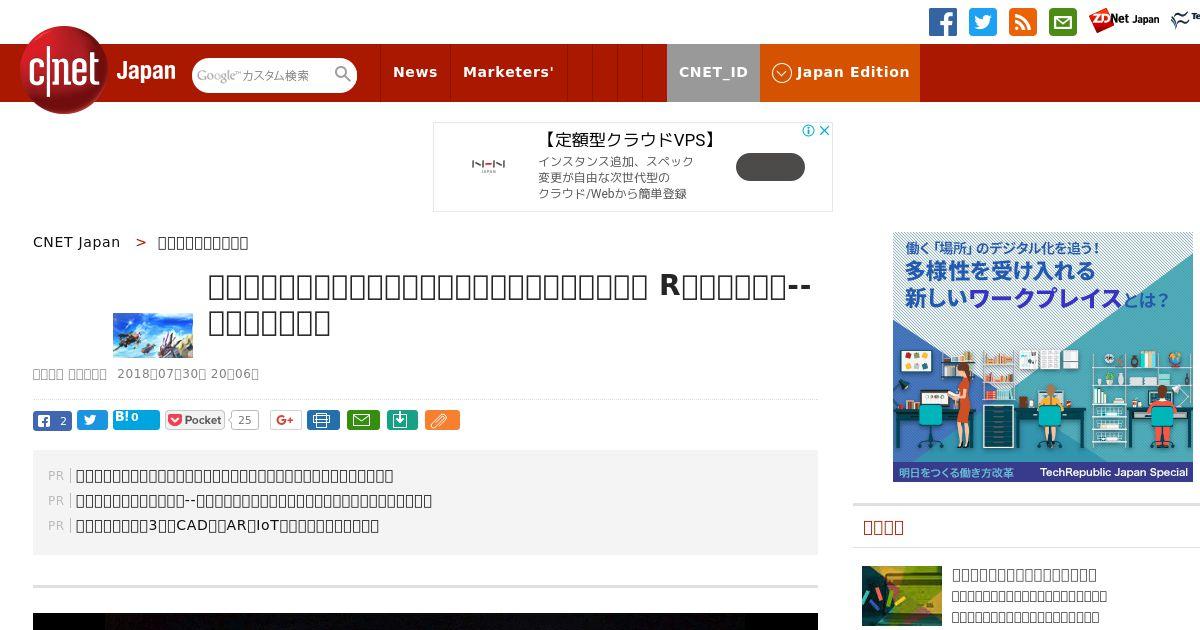The image size is (1200, 630).
Task: Visit the ZDNet Japan logo link
Action: point(1124,20)
